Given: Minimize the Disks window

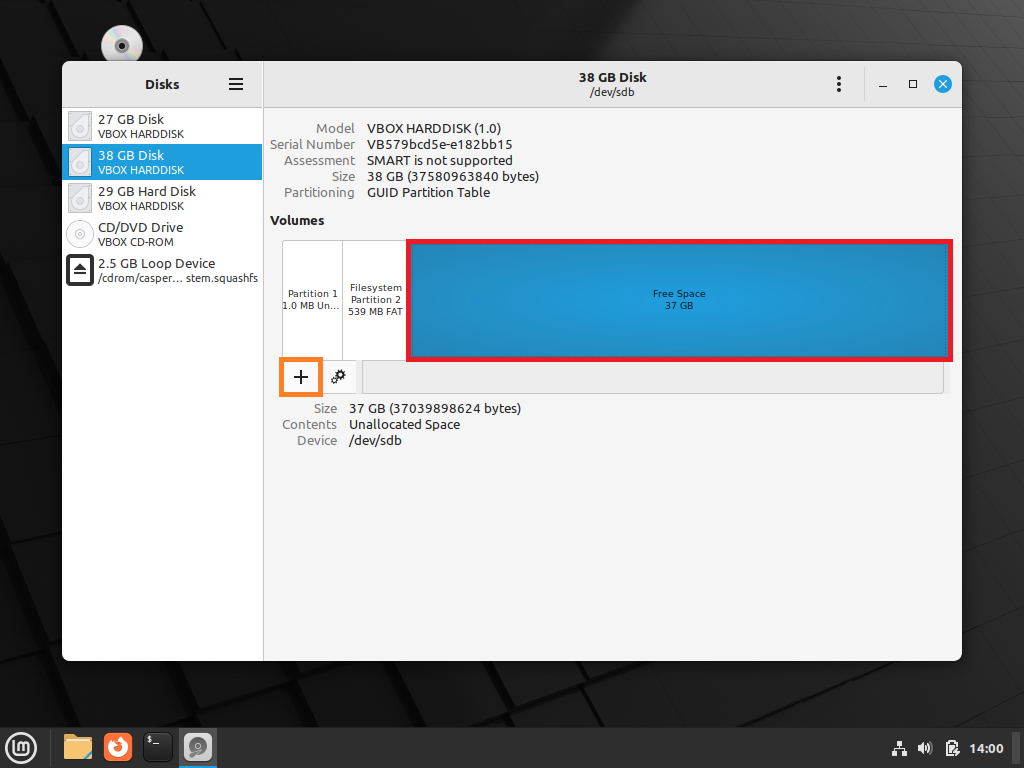Looking at the screenshot, I should [883, 84].
